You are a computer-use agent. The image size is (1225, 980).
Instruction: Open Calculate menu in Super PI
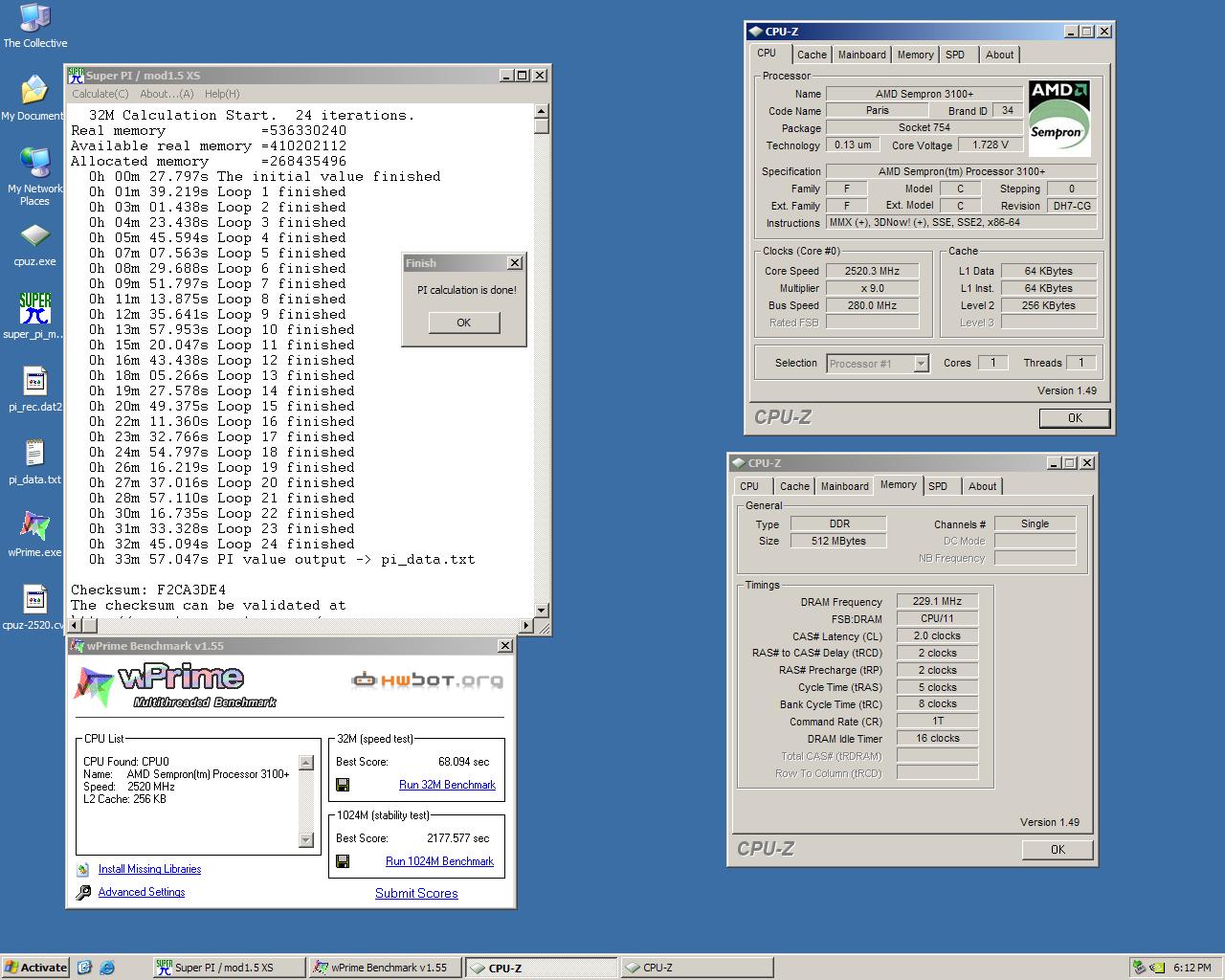100,94
